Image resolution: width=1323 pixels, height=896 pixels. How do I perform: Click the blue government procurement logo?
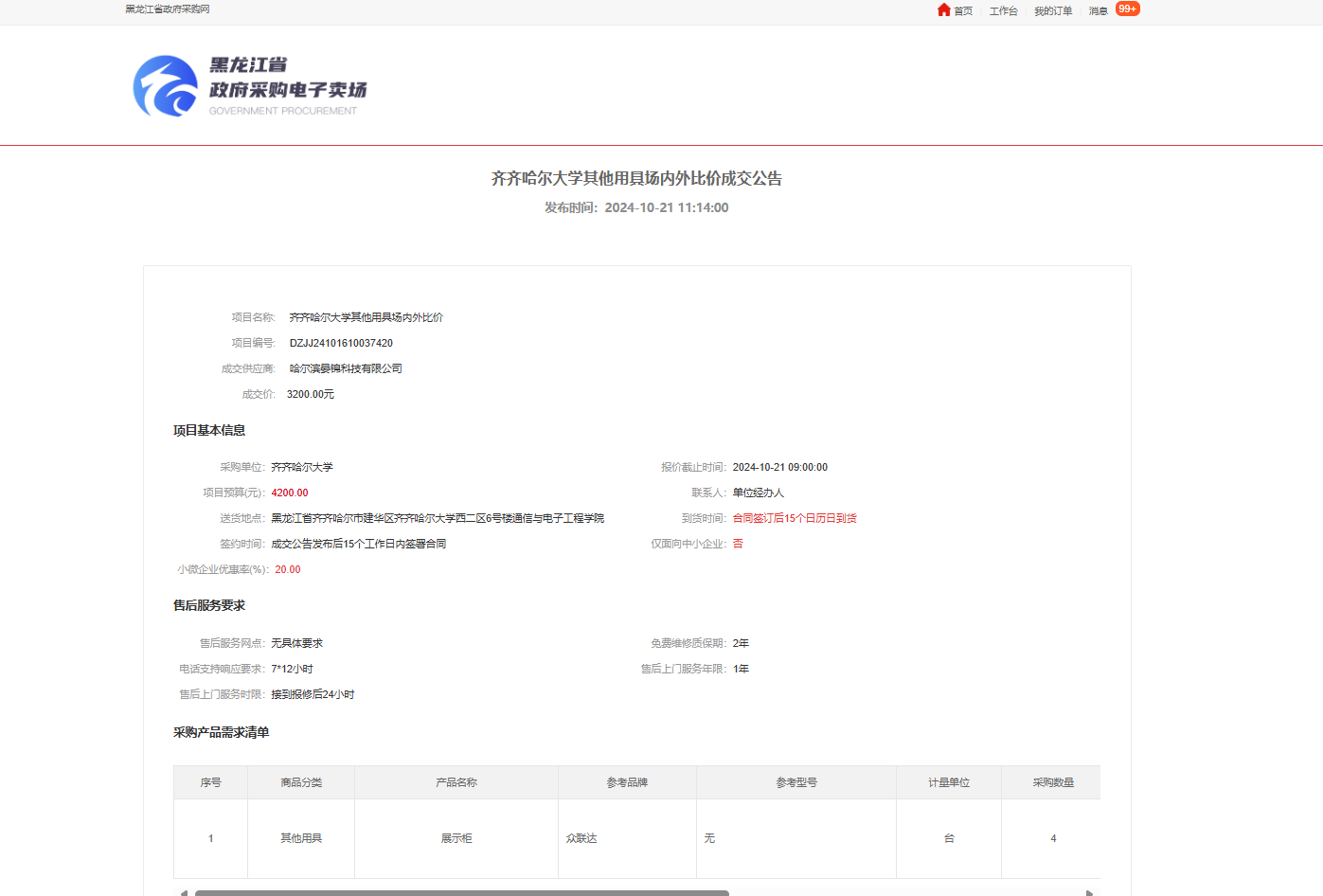click(166, 86)
